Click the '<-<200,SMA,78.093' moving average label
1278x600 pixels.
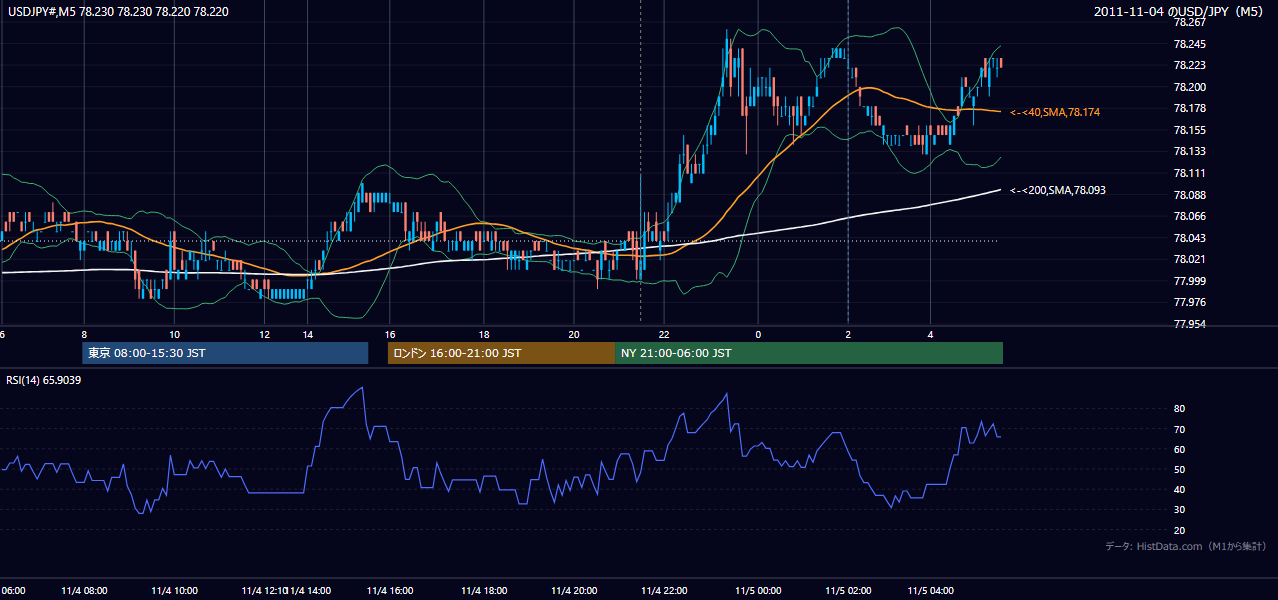[x=1058, y=190]
